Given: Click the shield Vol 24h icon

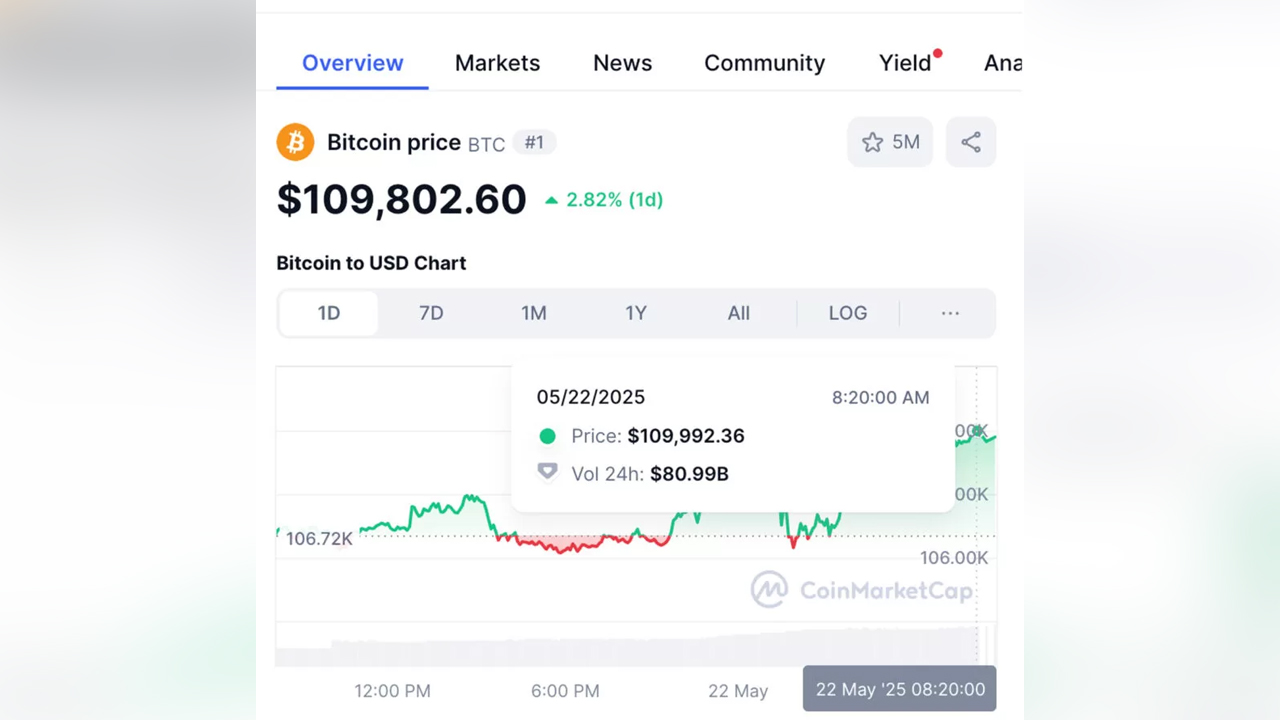Looking at the screenshot, I should coord(547,471).
